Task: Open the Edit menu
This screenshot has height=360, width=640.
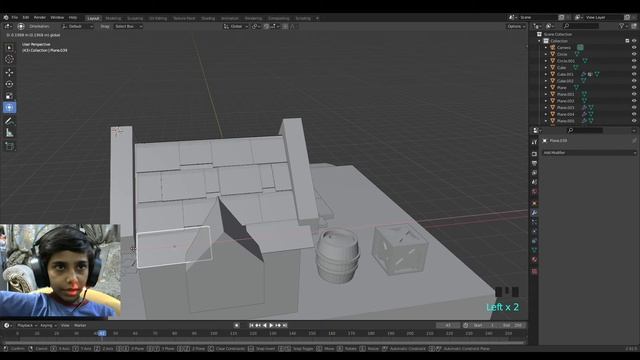Action: [x=26, y=18]
